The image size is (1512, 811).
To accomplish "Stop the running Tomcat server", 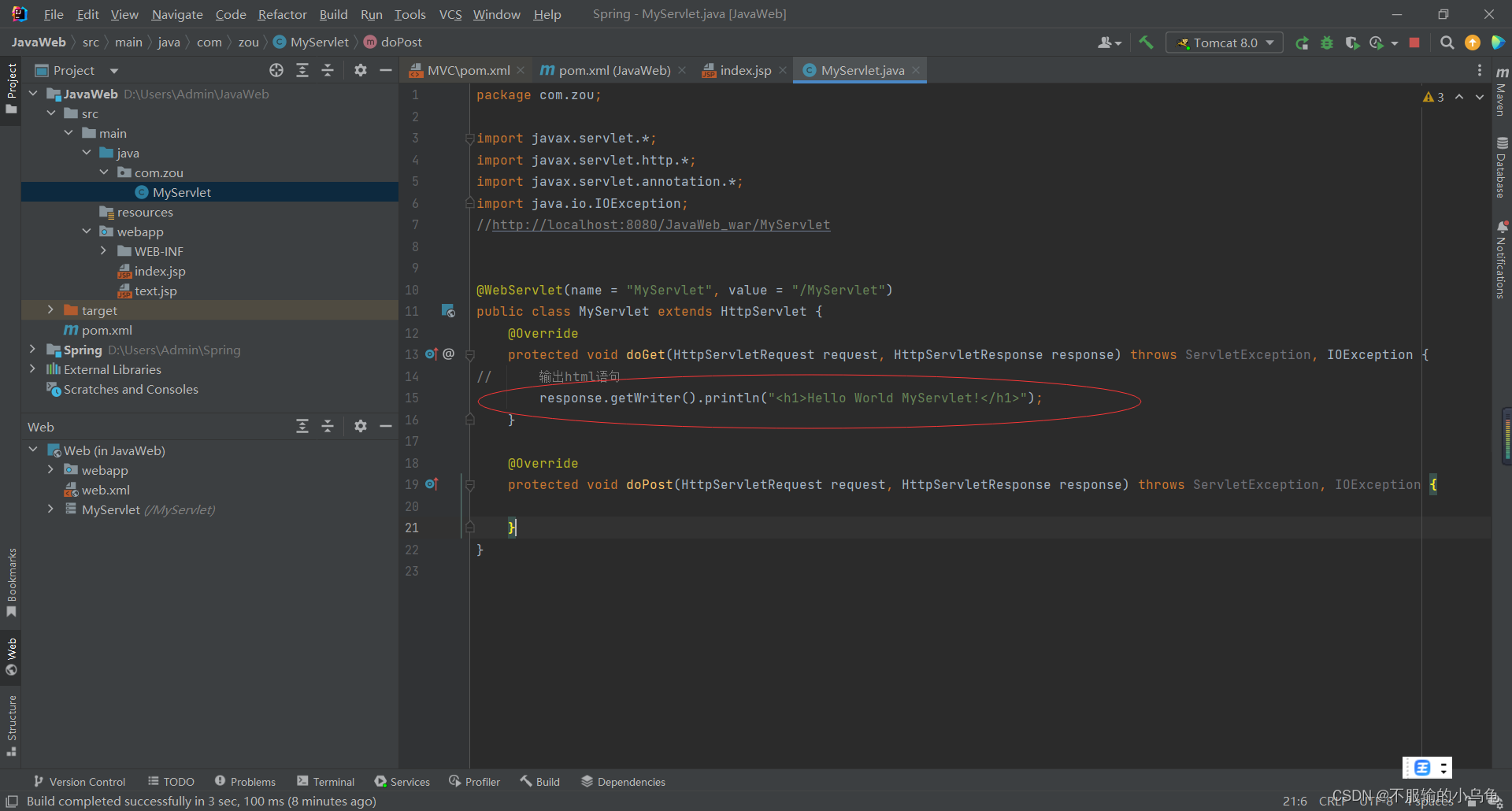I will point(1414,43).
